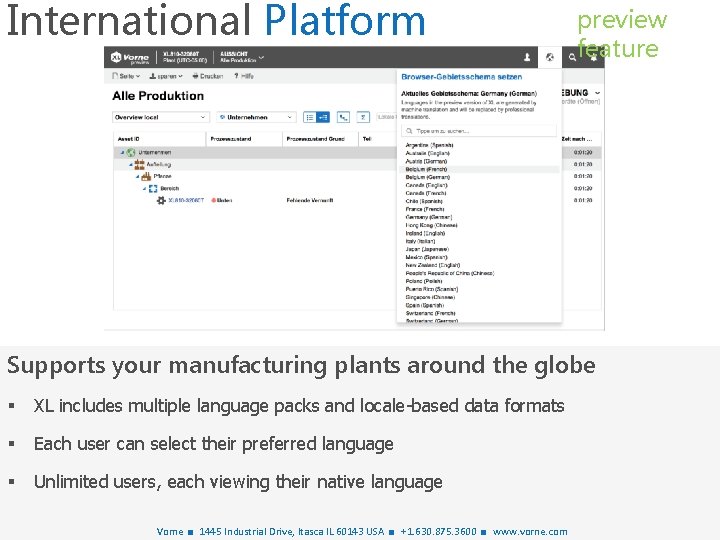Click the Fehlende Vernunft reason cell
The height and width of the screenshot is (540, 720).
[309, 200]
